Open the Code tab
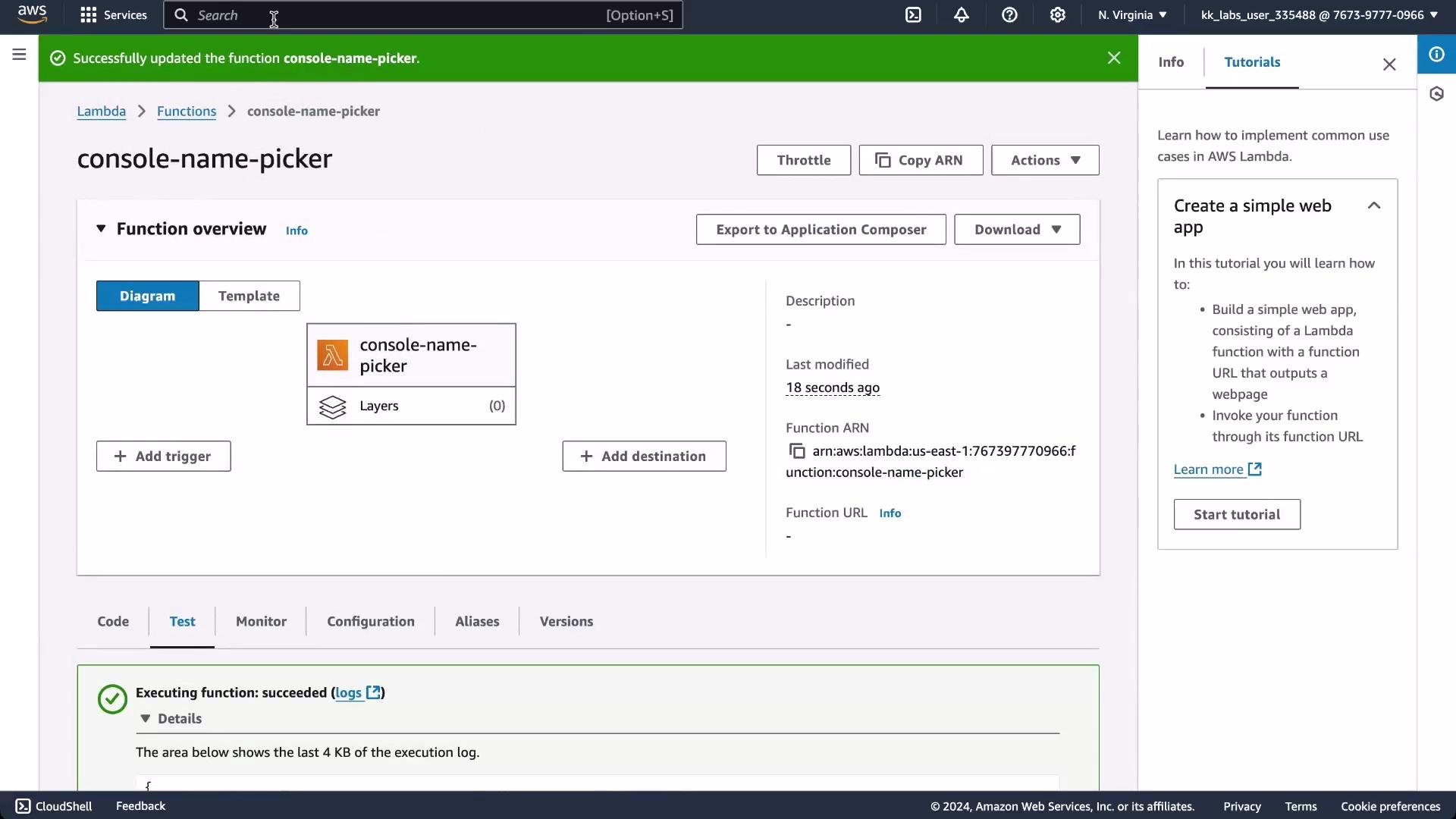 click(113, 621)
